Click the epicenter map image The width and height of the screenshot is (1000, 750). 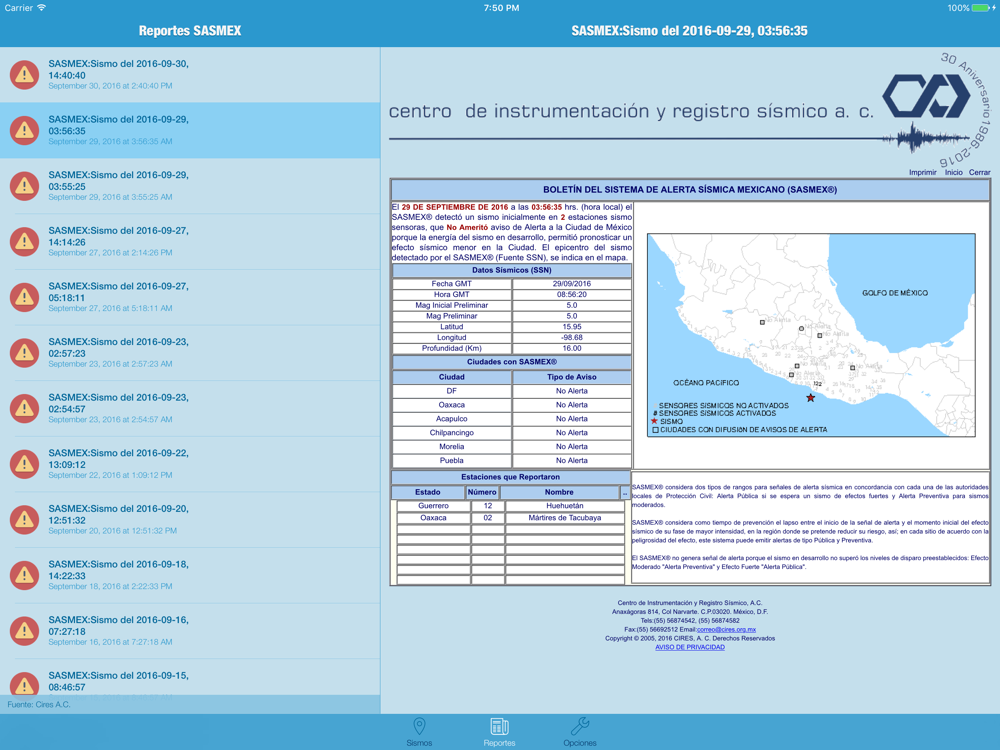click(x=811, y=335)
